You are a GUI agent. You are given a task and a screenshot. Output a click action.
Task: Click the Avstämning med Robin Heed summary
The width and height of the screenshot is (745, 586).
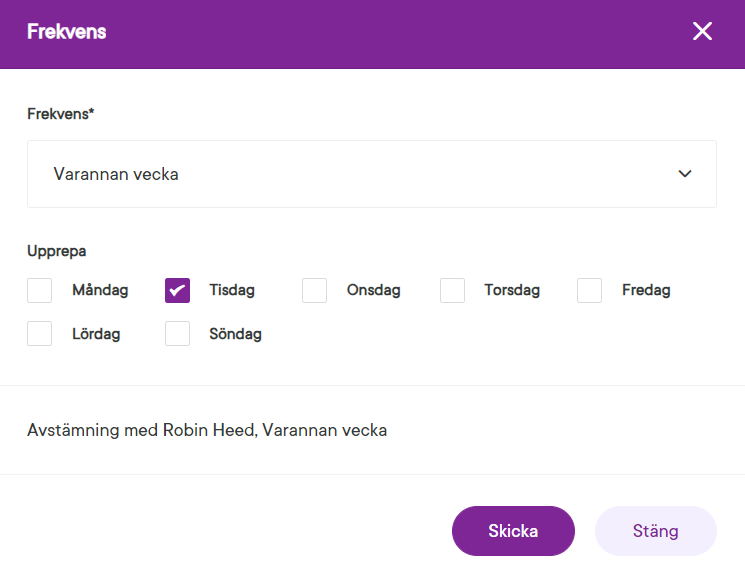pos(207,431)
